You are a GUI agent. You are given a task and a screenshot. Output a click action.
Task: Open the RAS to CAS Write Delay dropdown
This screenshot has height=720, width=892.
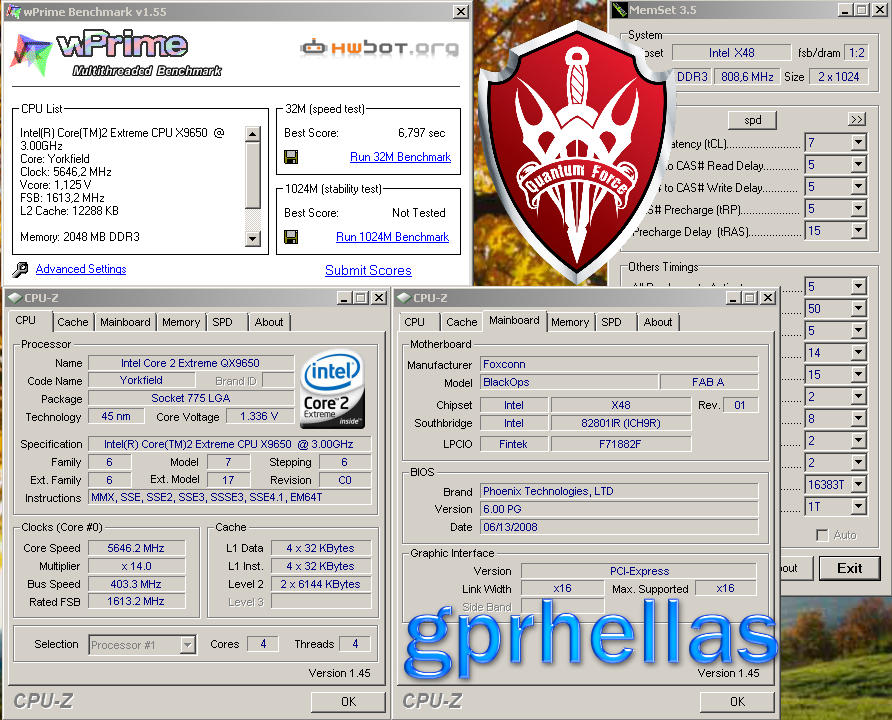(x=859, y=187)
